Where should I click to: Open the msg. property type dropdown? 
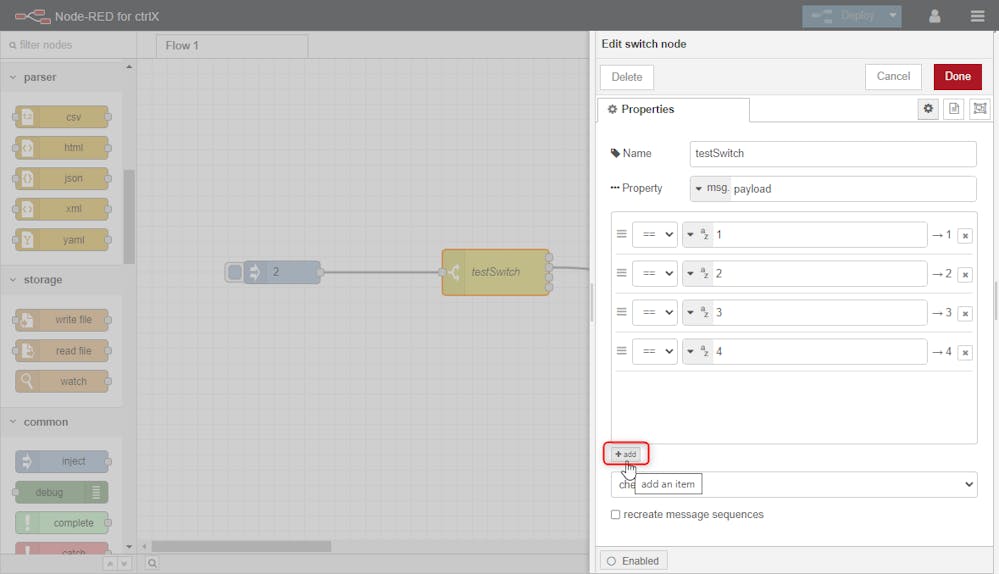[x=710, y=189]
